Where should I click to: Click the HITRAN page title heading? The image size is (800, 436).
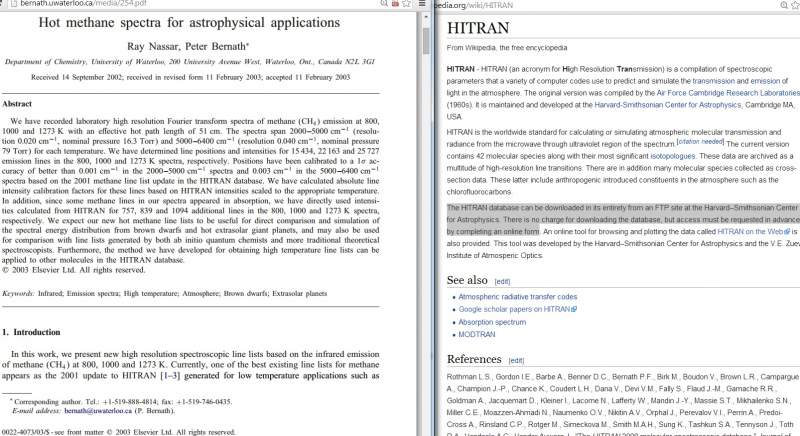[478, 28]
